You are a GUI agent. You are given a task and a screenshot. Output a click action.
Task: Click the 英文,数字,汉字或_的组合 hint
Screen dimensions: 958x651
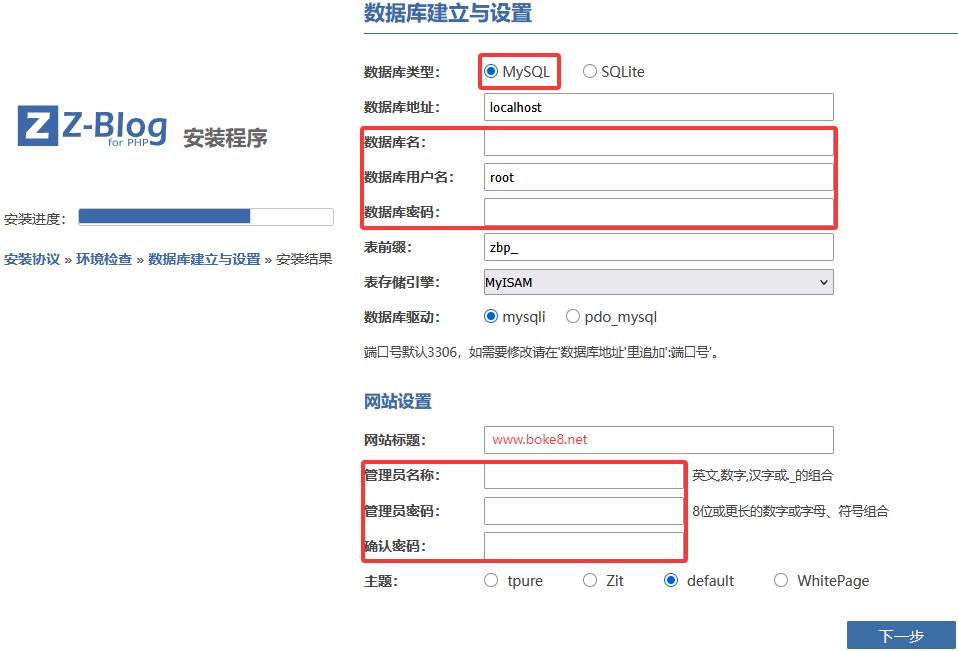[x=762, y=475]
